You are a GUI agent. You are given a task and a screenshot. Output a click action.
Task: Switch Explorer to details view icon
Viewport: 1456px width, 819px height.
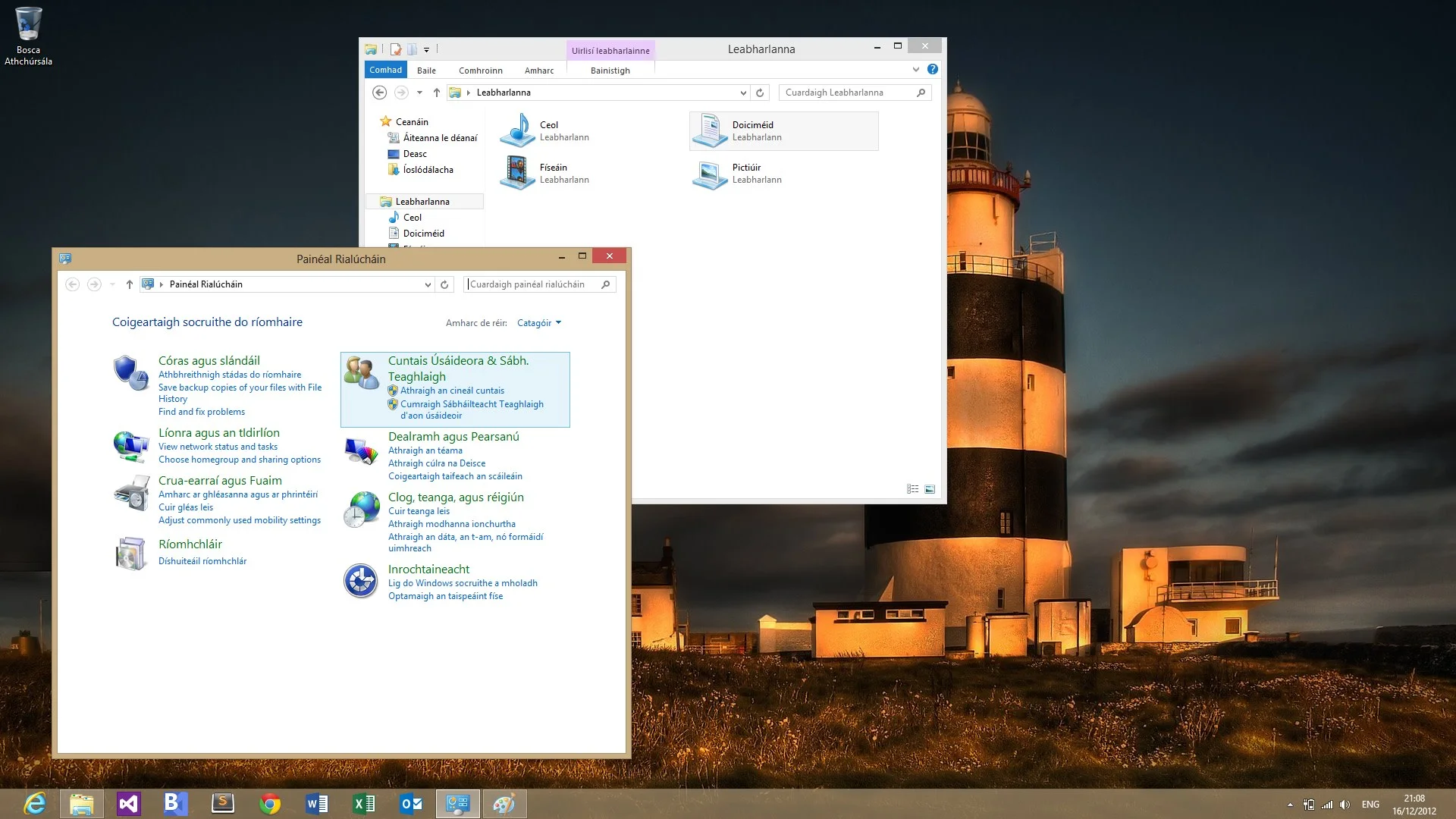[913, 489]
